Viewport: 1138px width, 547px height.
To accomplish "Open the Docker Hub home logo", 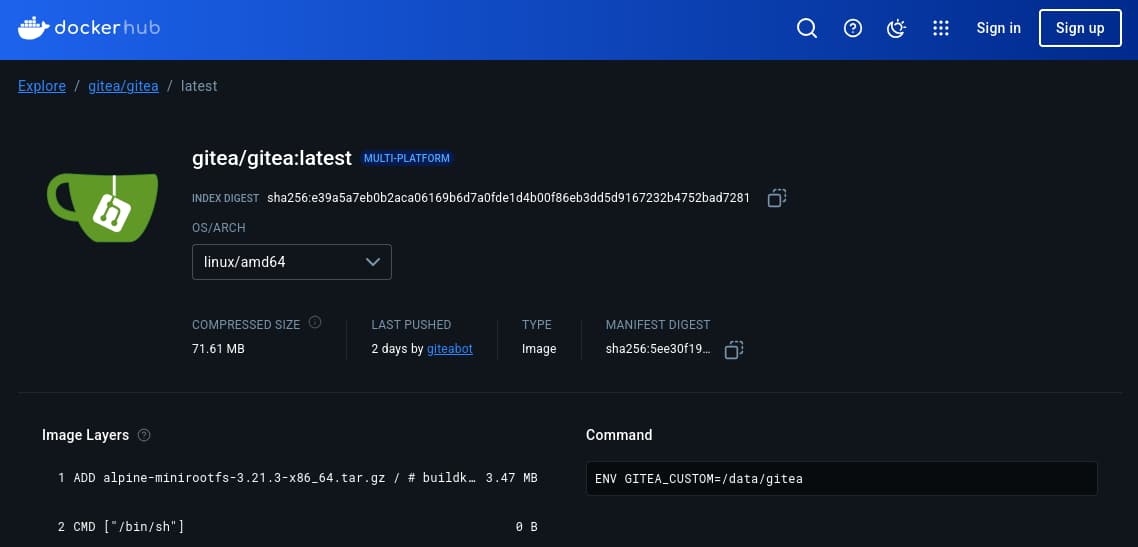I will pyautogui.click(x=89, y=28).
